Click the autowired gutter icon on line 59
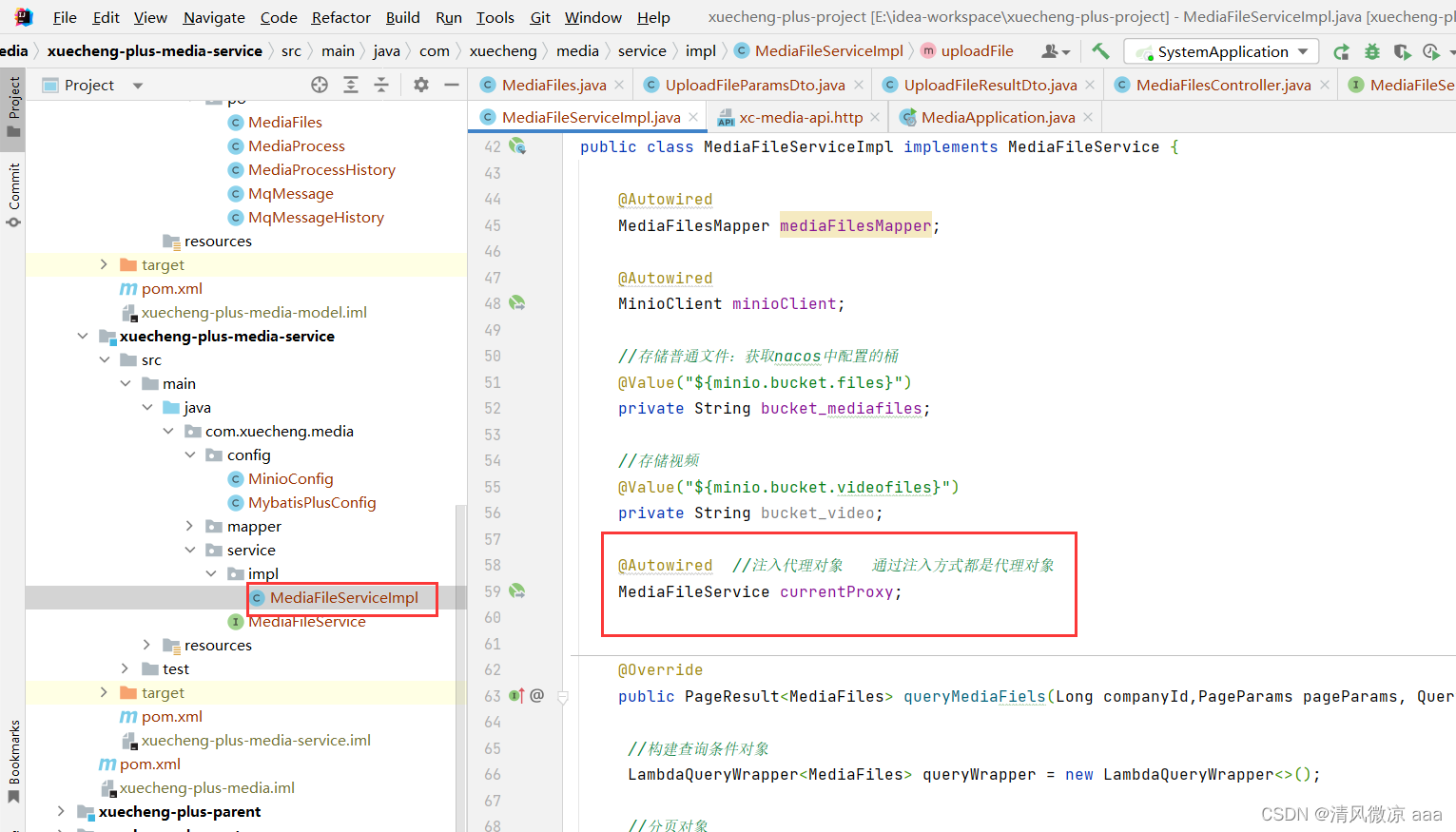1456x832 pixels. [x=517, y=590]
